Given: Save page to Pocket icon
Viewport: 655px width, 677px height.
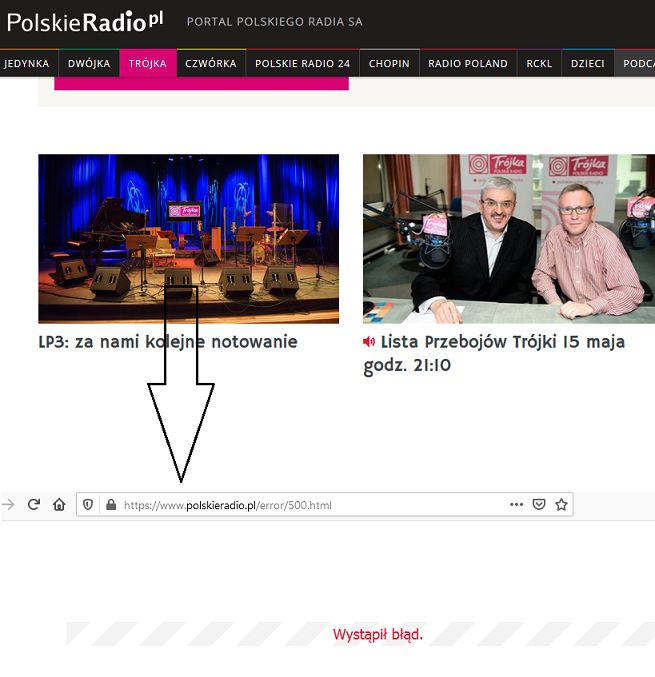Looking at the screenshot, I should 539,504.
